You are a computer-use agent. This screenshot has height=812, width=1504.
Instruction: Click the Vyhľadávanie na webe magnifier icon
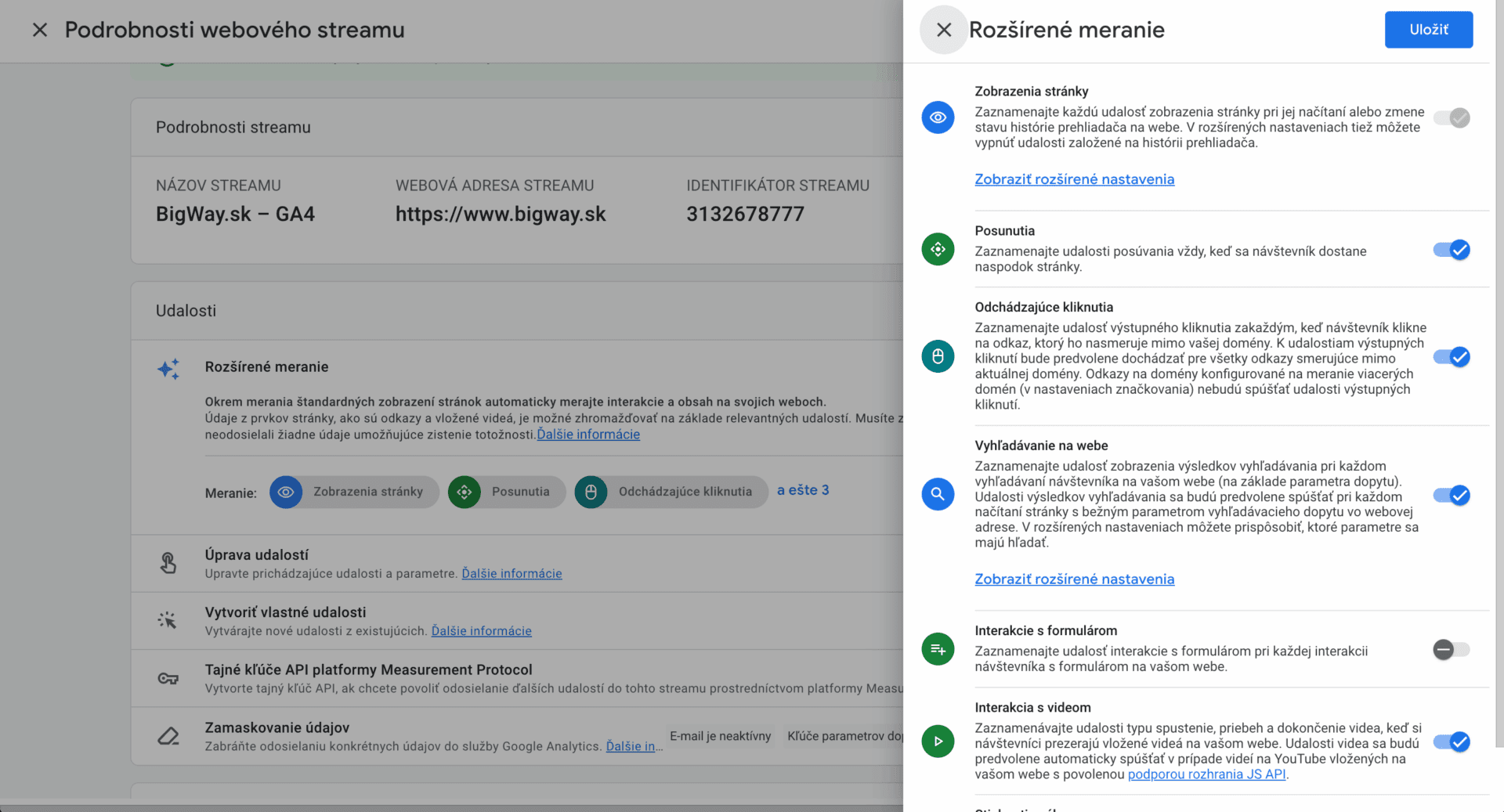[x=938, y=494]
